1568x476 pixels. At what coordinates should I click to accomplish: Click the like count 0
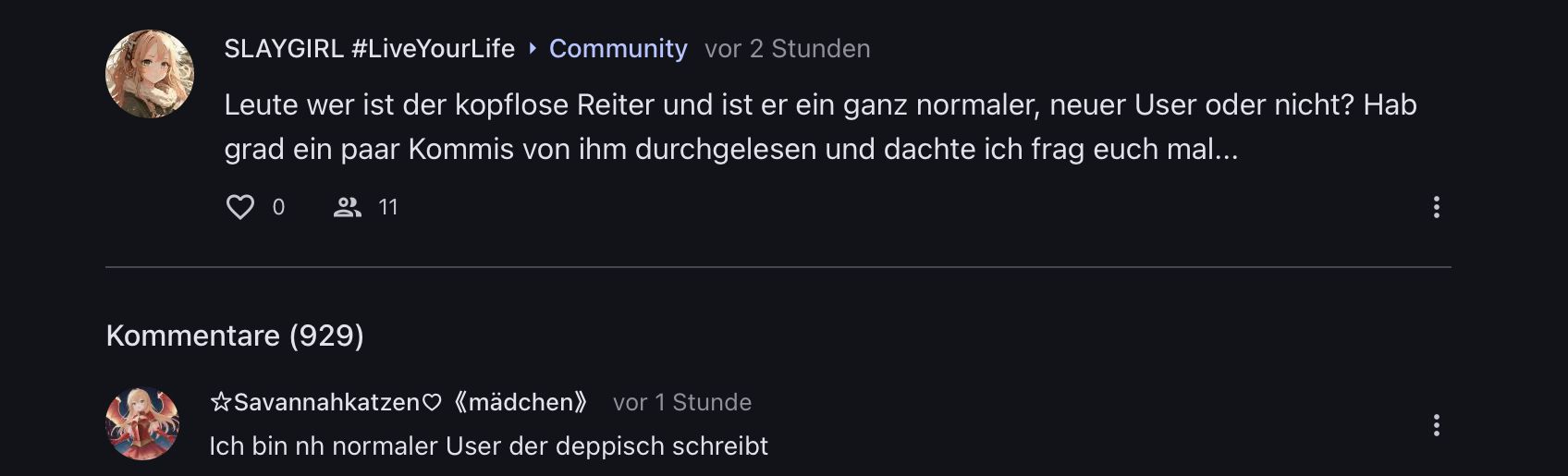click(278, 207)
